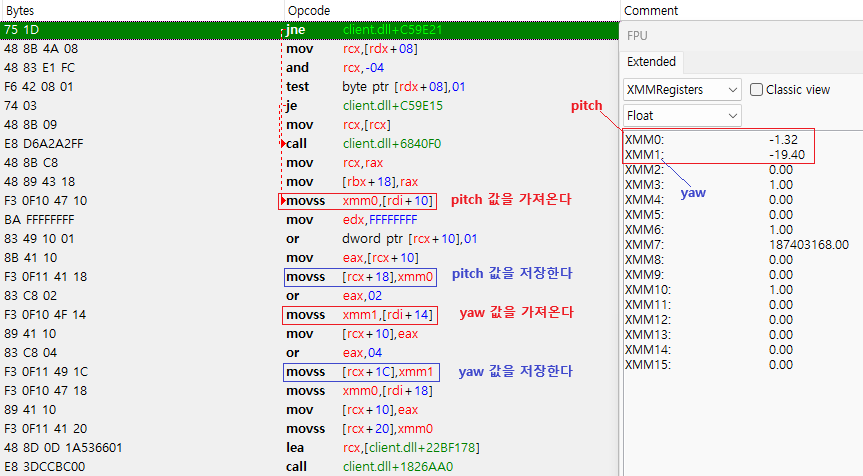Select the mov rcx,[rcx] instruction

click(338, 125)
